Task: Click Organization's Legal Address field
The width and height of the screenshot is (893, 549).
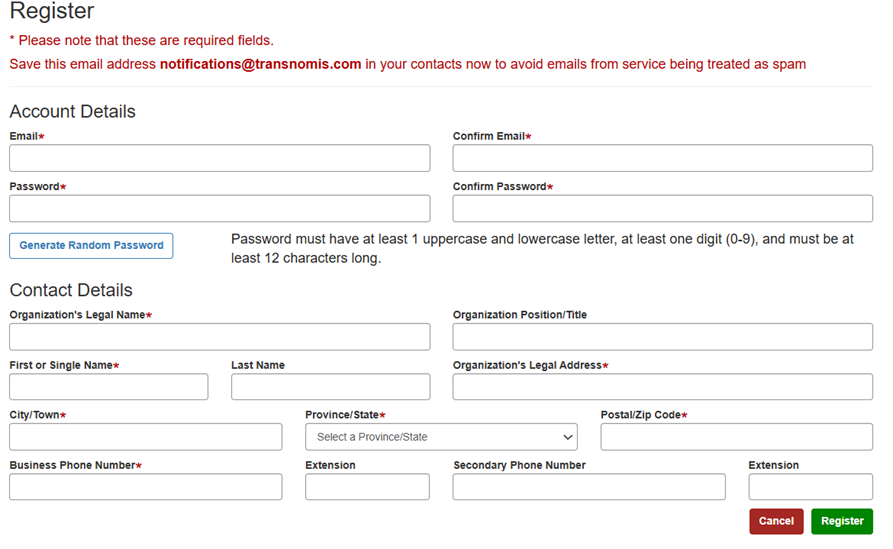Action: point(662,387)
